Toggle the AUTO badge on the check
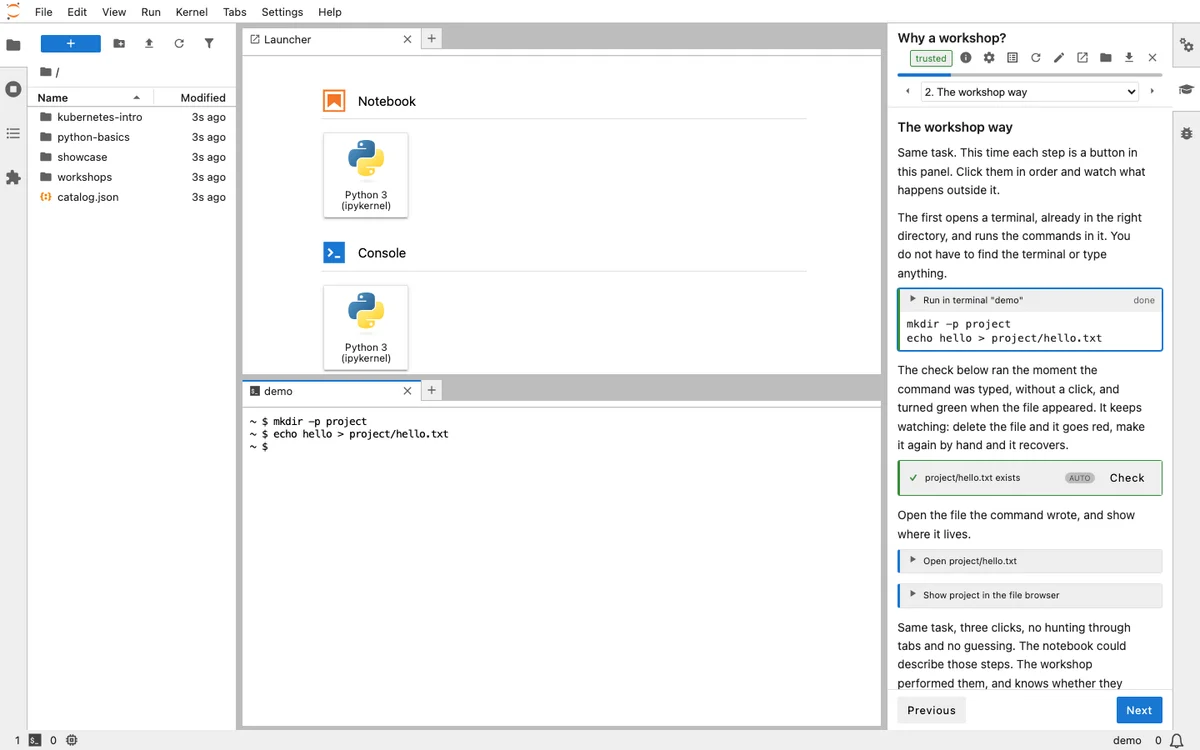The image size is (1200, 750). point(1080,478)
